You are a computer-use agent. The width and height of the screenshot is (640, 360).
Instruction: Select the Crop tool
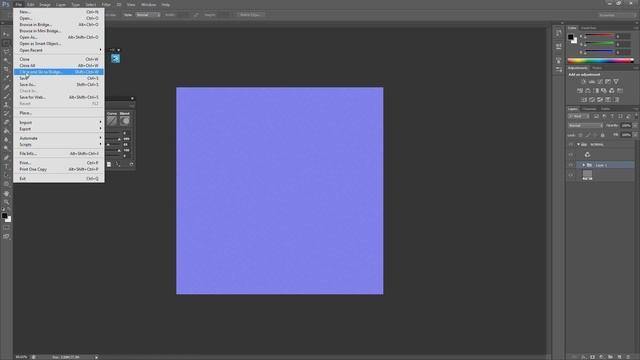(6, 69)
